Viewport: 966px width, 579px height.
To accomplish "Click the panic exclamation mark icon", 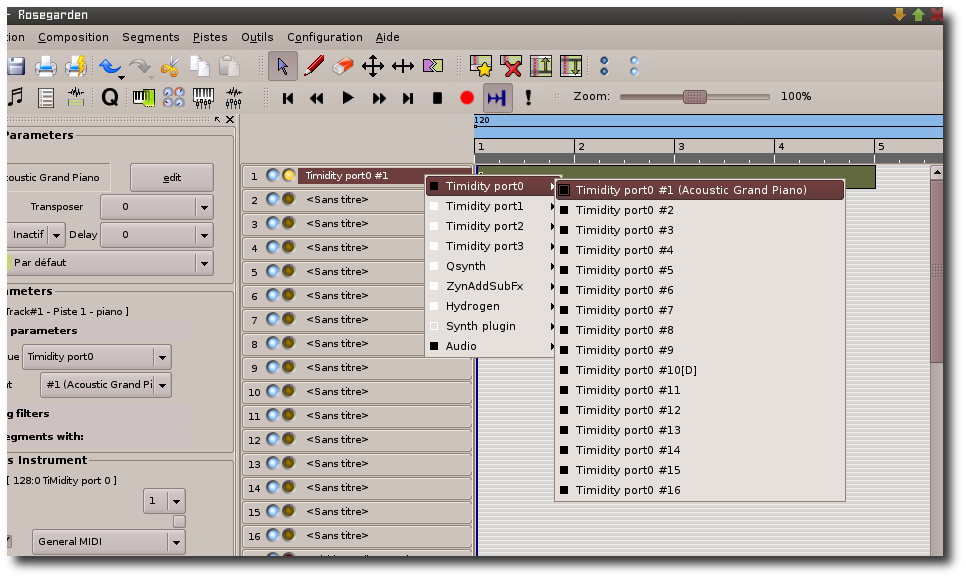I will click(528, 97).
